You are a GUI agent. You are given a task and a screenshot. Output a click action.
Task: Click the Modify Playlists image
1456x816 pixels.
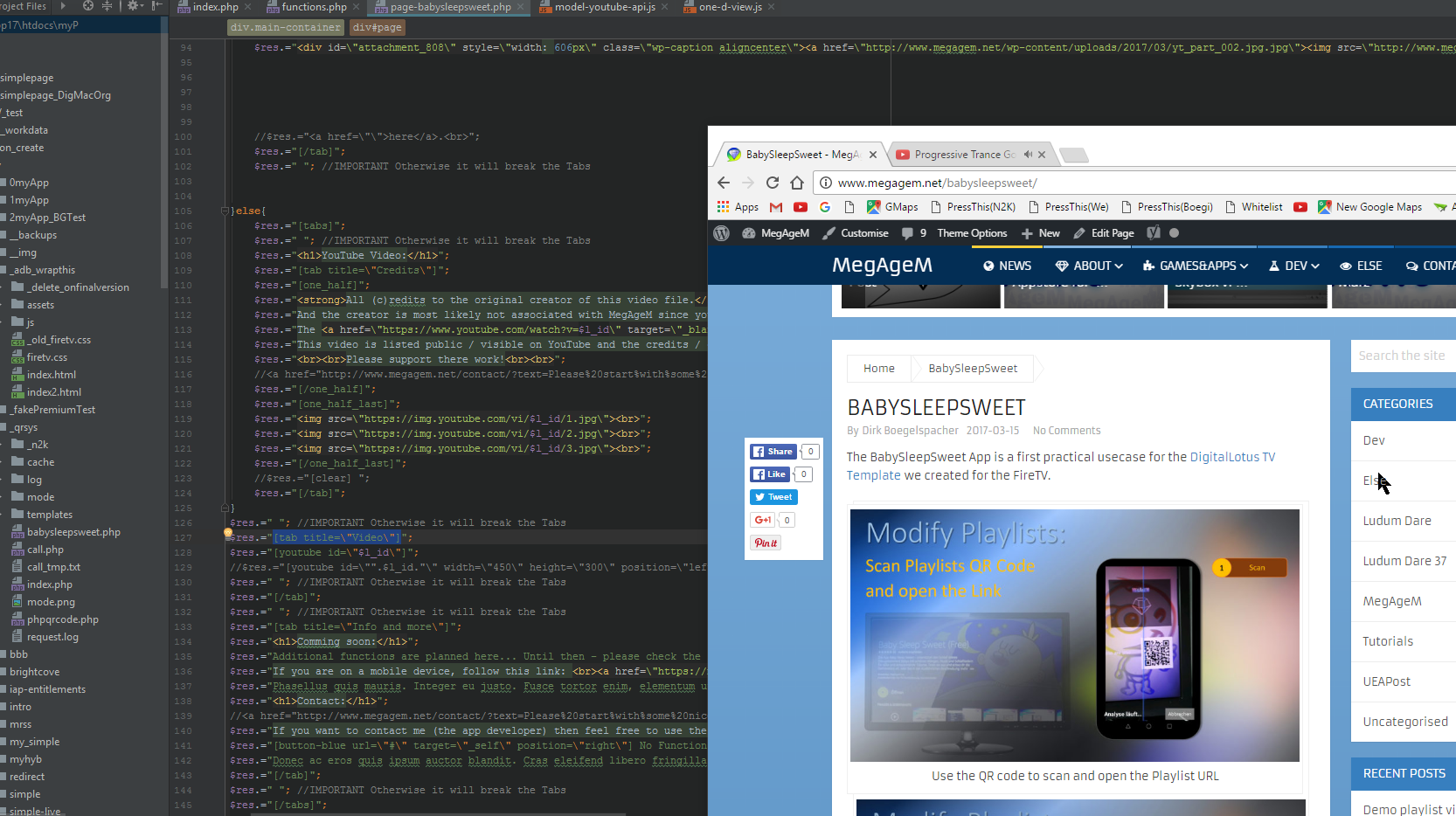coord(1074,635)
